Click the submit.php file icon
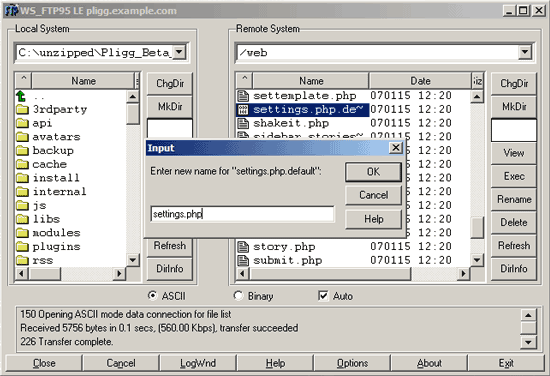 pyautogui.click(x=243, y=261)
